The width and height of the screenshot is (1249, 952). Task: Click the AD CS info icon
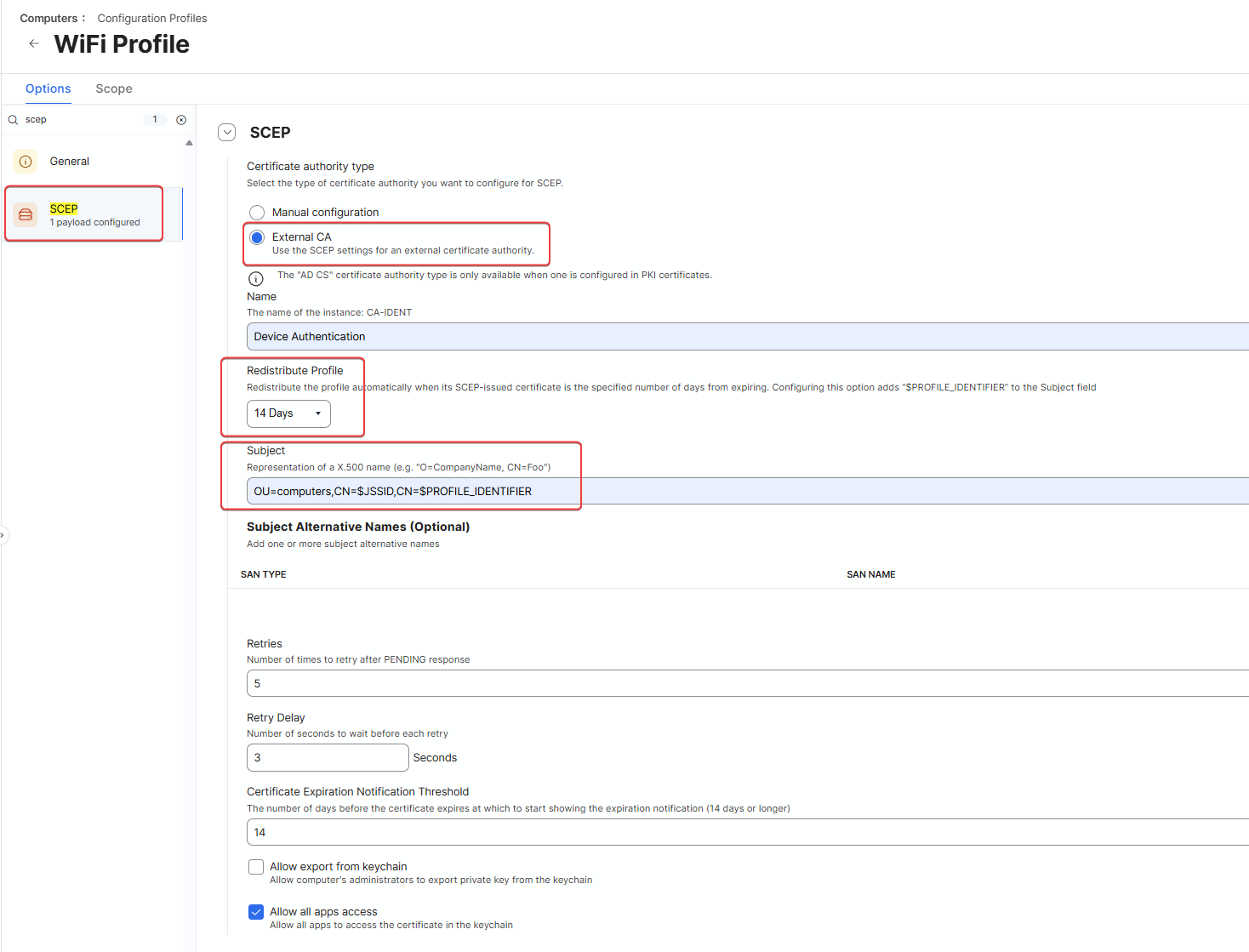(255, 279)
